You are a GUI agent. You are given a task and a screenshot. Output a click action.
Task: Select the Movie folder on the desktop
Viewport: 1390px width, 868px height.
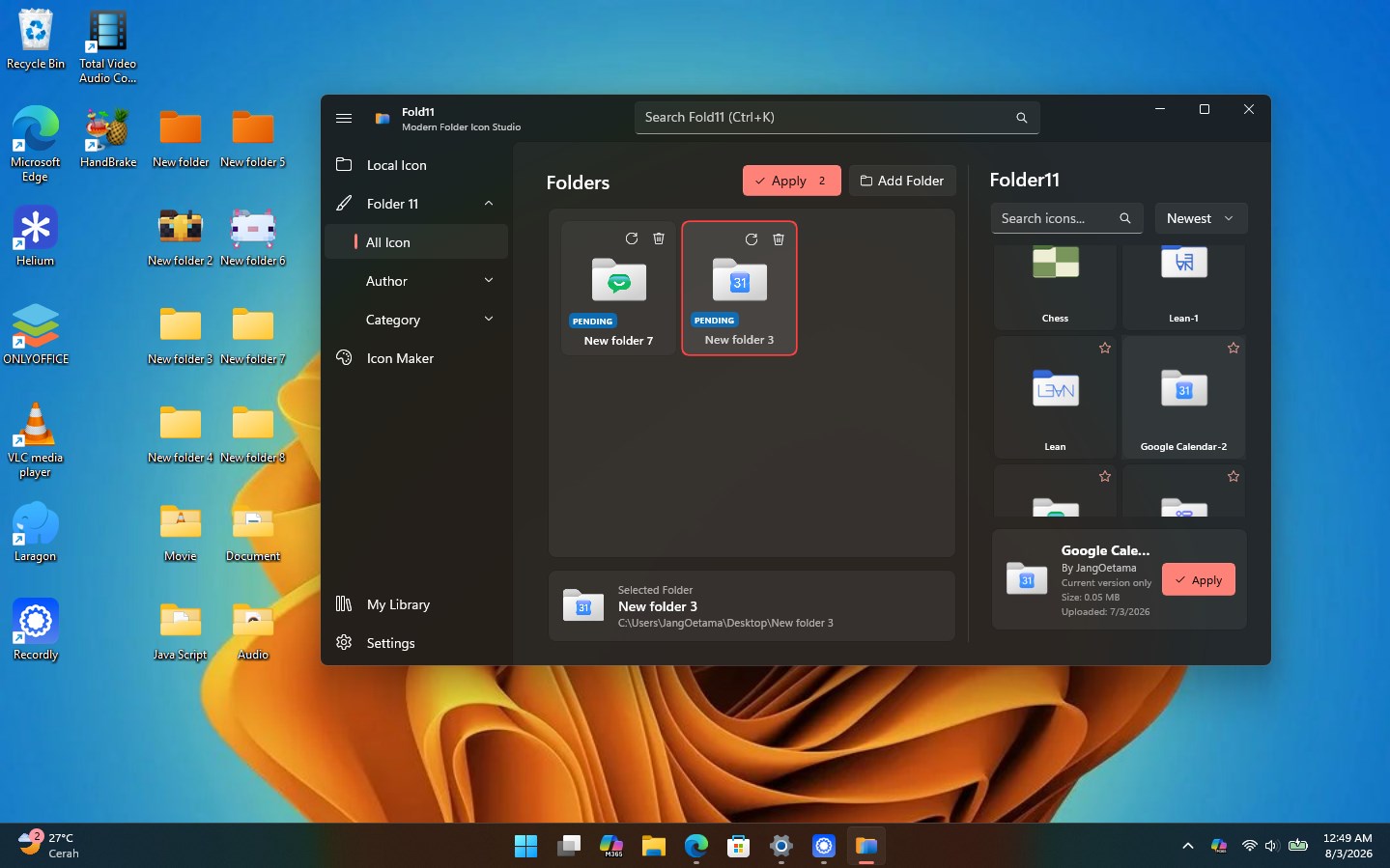coord(181,531)
